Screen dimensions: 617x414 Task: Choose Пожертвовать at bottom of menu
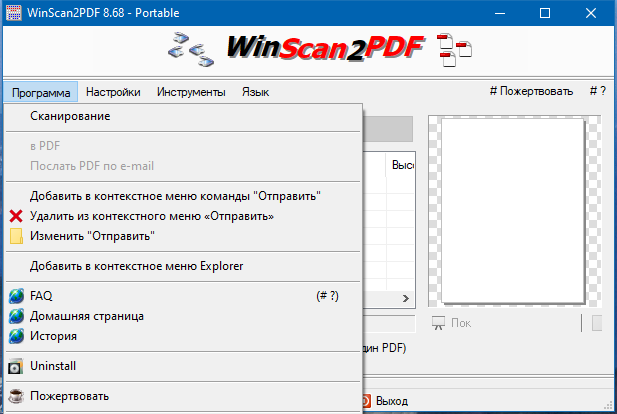coord(184,396)
